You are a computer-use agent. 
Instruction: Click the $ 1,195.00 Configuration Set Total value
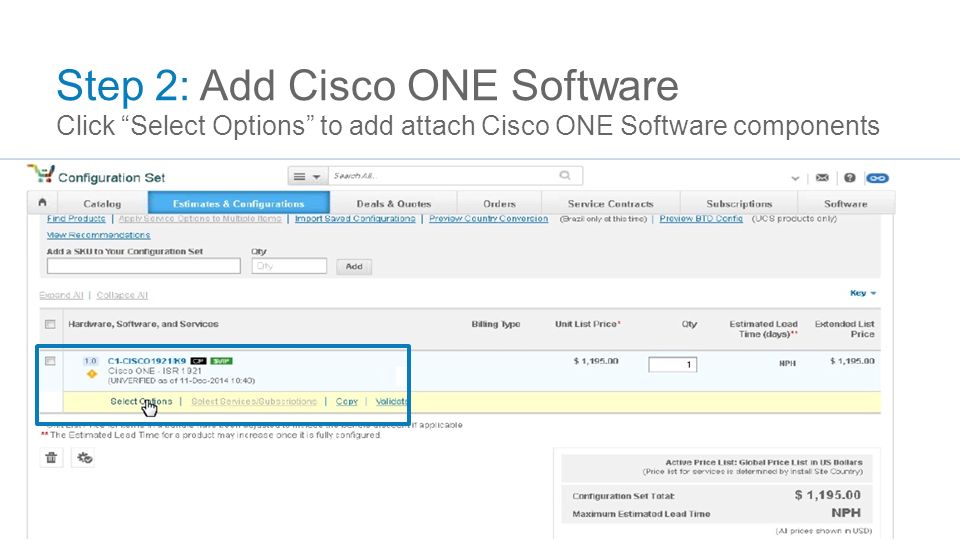tap(828, 495)
